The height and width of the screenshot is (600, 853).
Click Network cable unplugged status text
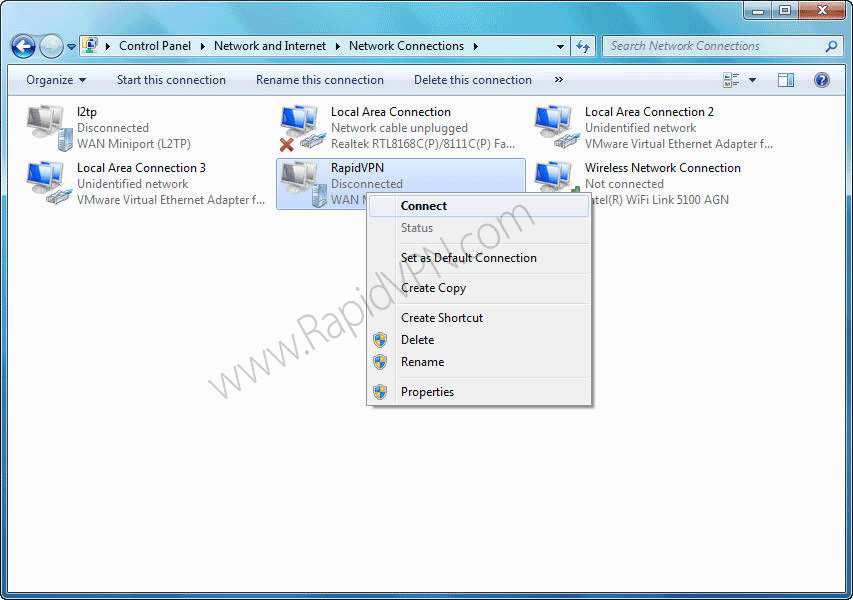(x=399, y=128)
